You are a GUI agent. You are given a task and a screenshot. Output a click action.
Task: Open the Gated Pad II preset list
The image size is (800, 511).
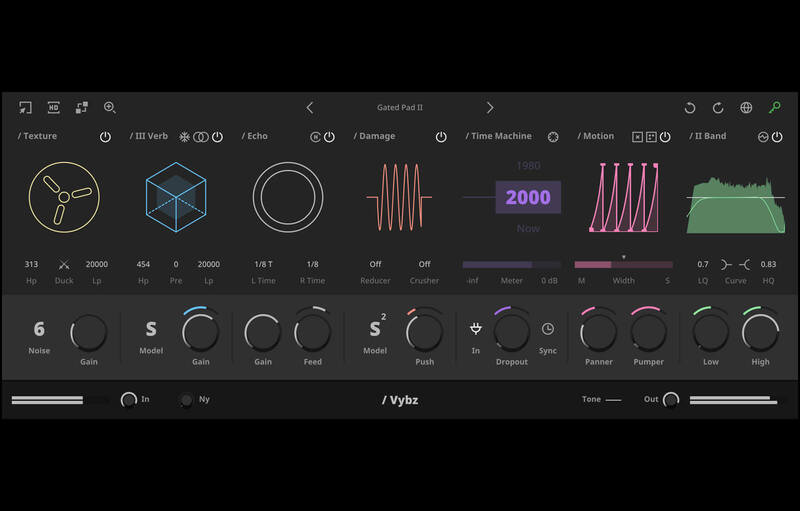tap(399, 108)
